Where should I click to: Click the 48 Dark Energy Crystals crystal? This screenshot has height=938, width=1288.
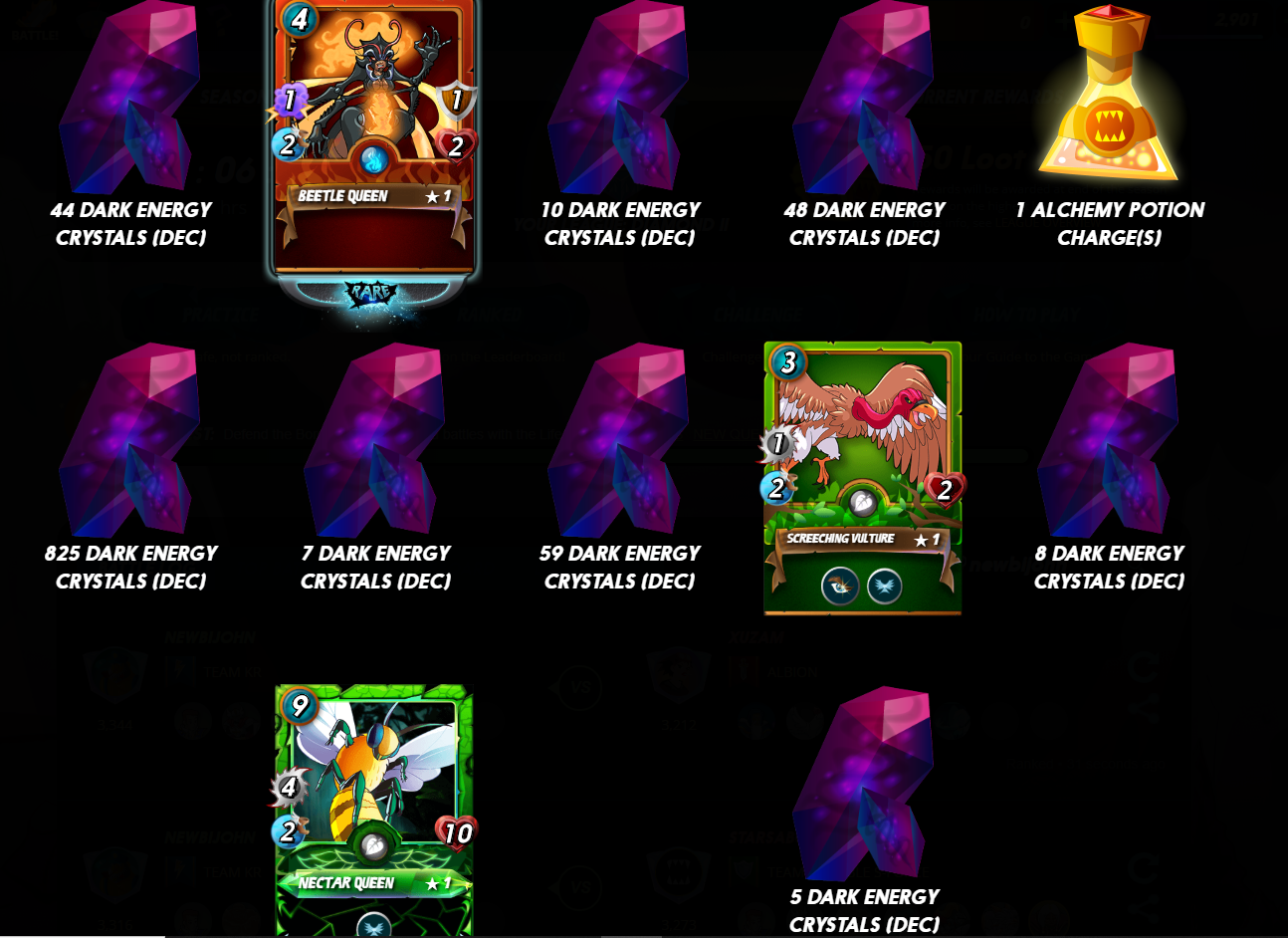click(864, 100)
